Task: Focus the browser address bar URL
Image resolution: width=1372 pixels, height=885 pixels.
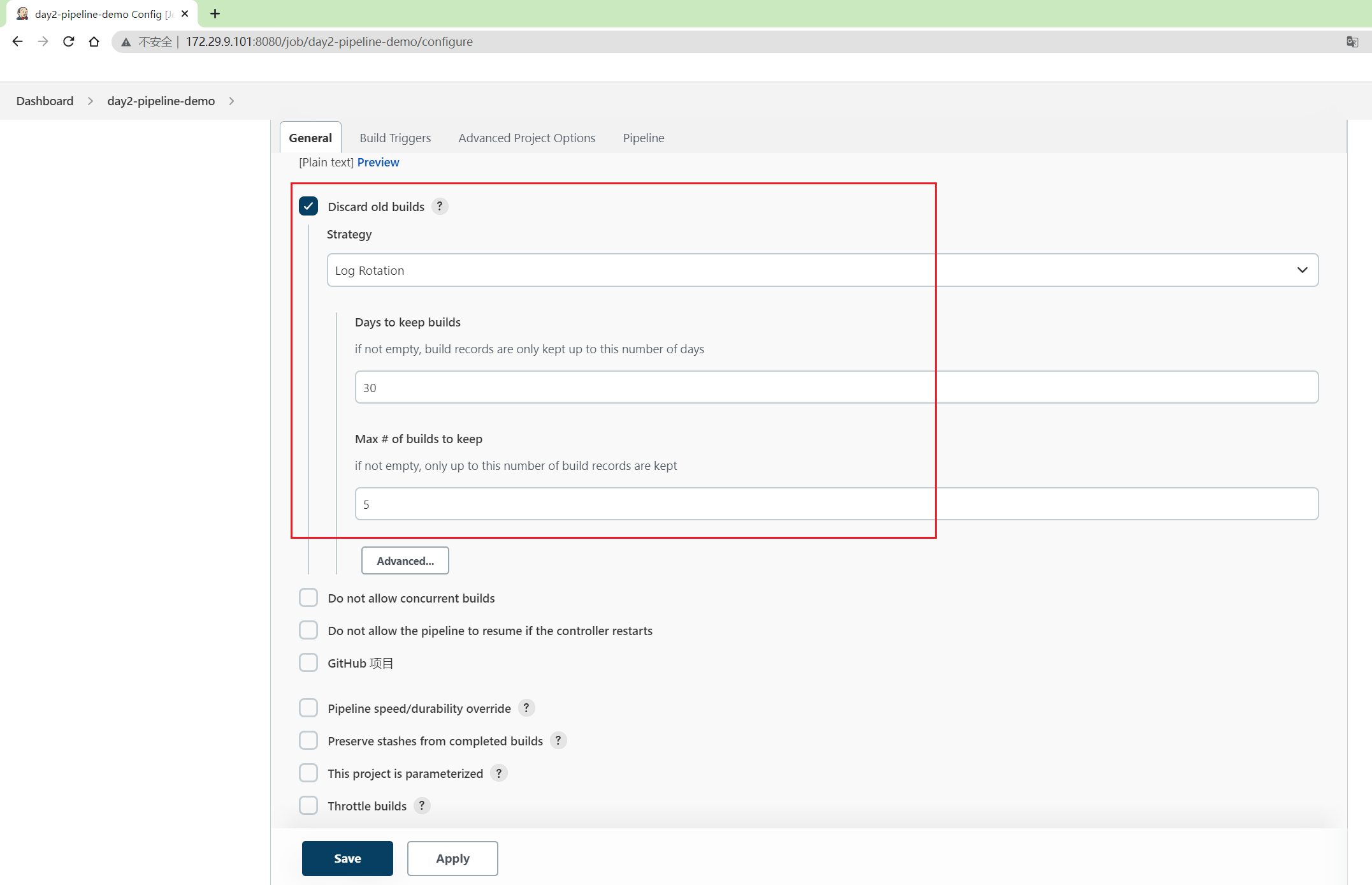Action: pos(329,41)
